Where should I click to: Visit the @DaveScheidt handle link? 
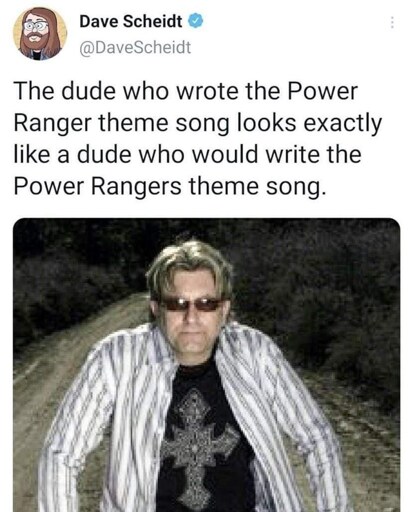[135, 47]
